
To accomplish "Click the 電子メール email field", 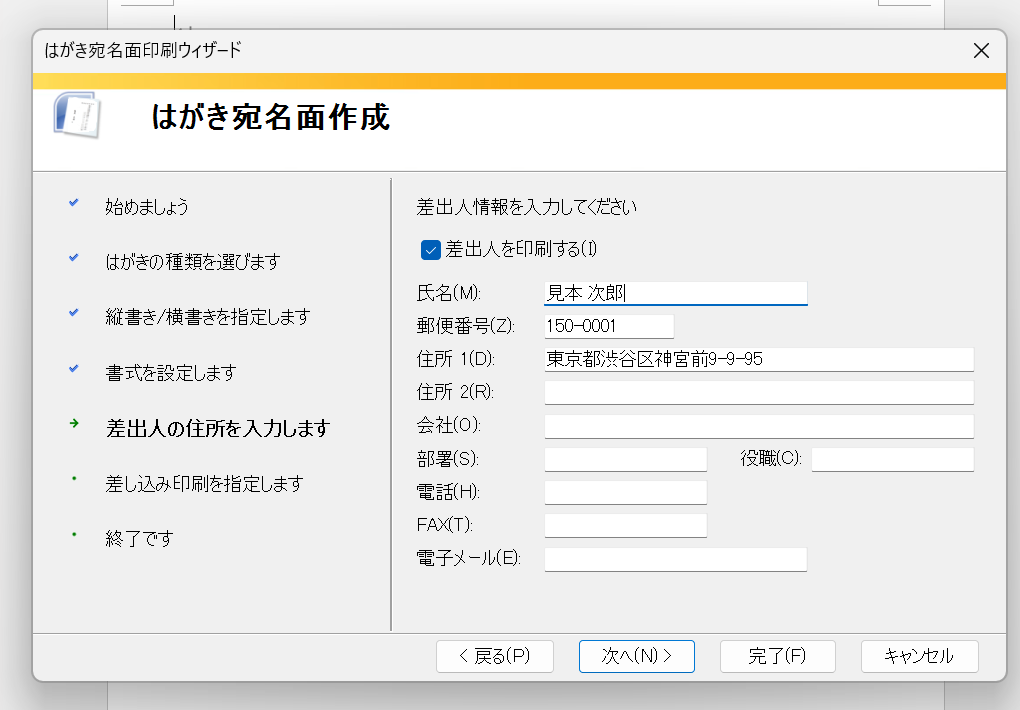I will point(675,559).
